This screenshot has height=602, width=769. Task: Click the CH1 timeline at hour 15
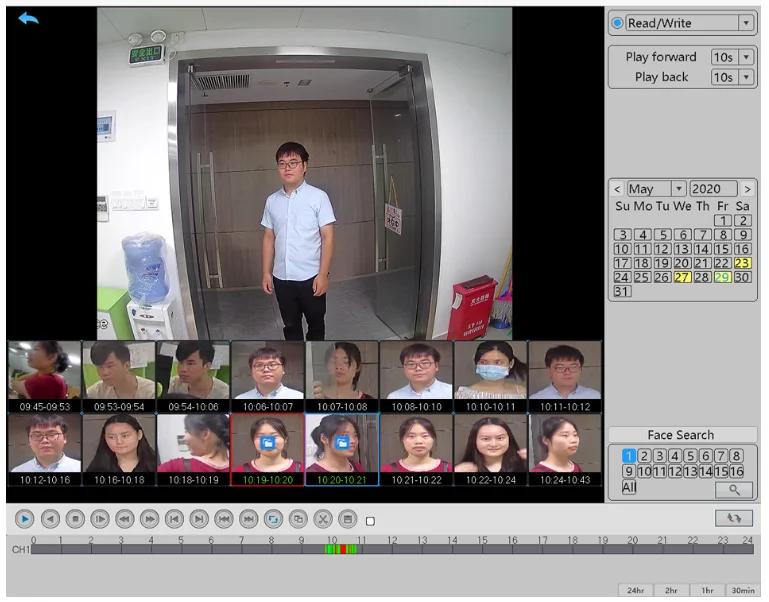[483, 550]
